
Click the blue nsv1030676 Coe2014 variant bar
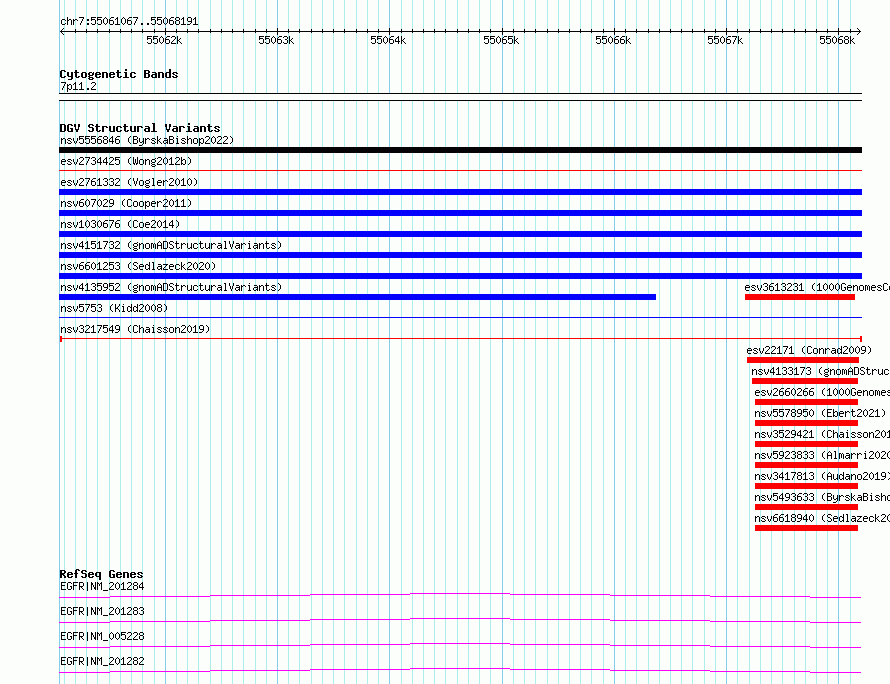[460, 234]
